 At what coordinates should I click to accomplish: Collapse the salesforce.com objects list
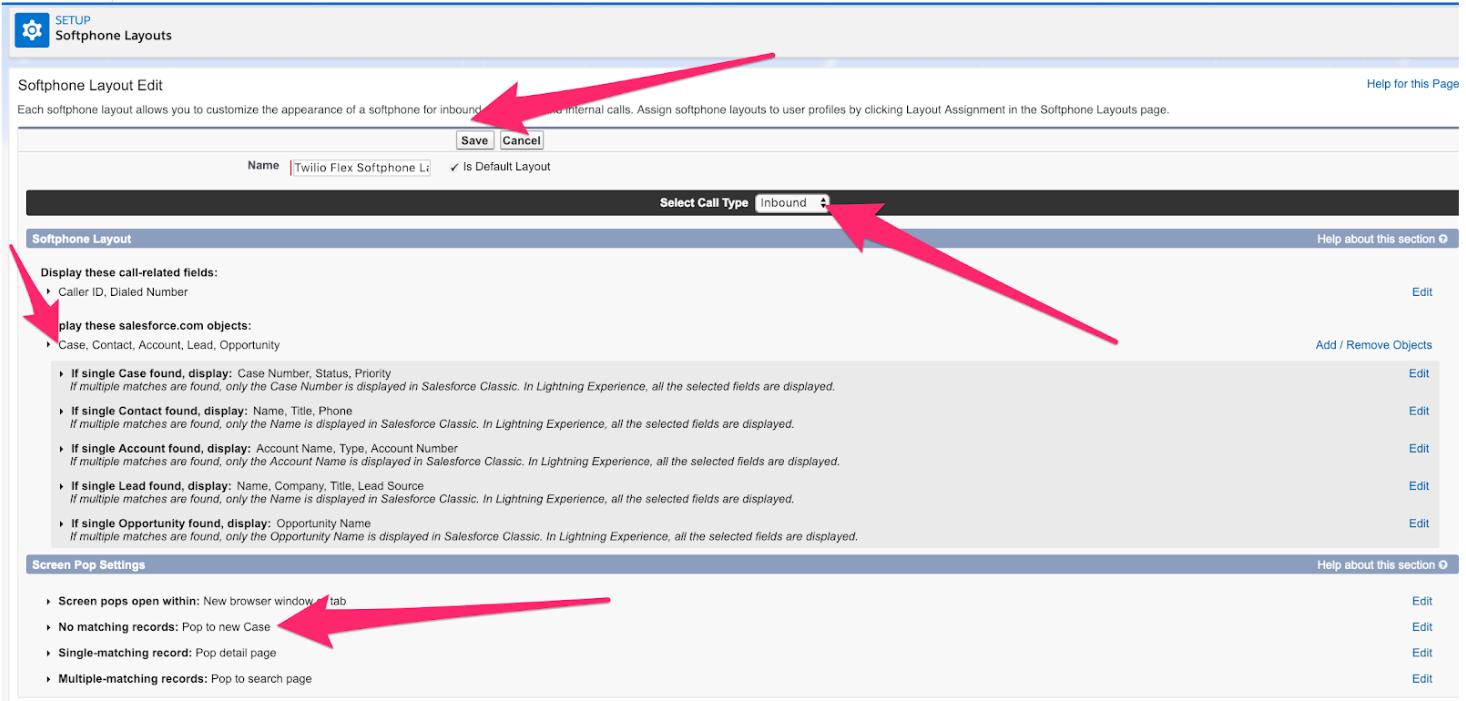click(x=47, y=343)
